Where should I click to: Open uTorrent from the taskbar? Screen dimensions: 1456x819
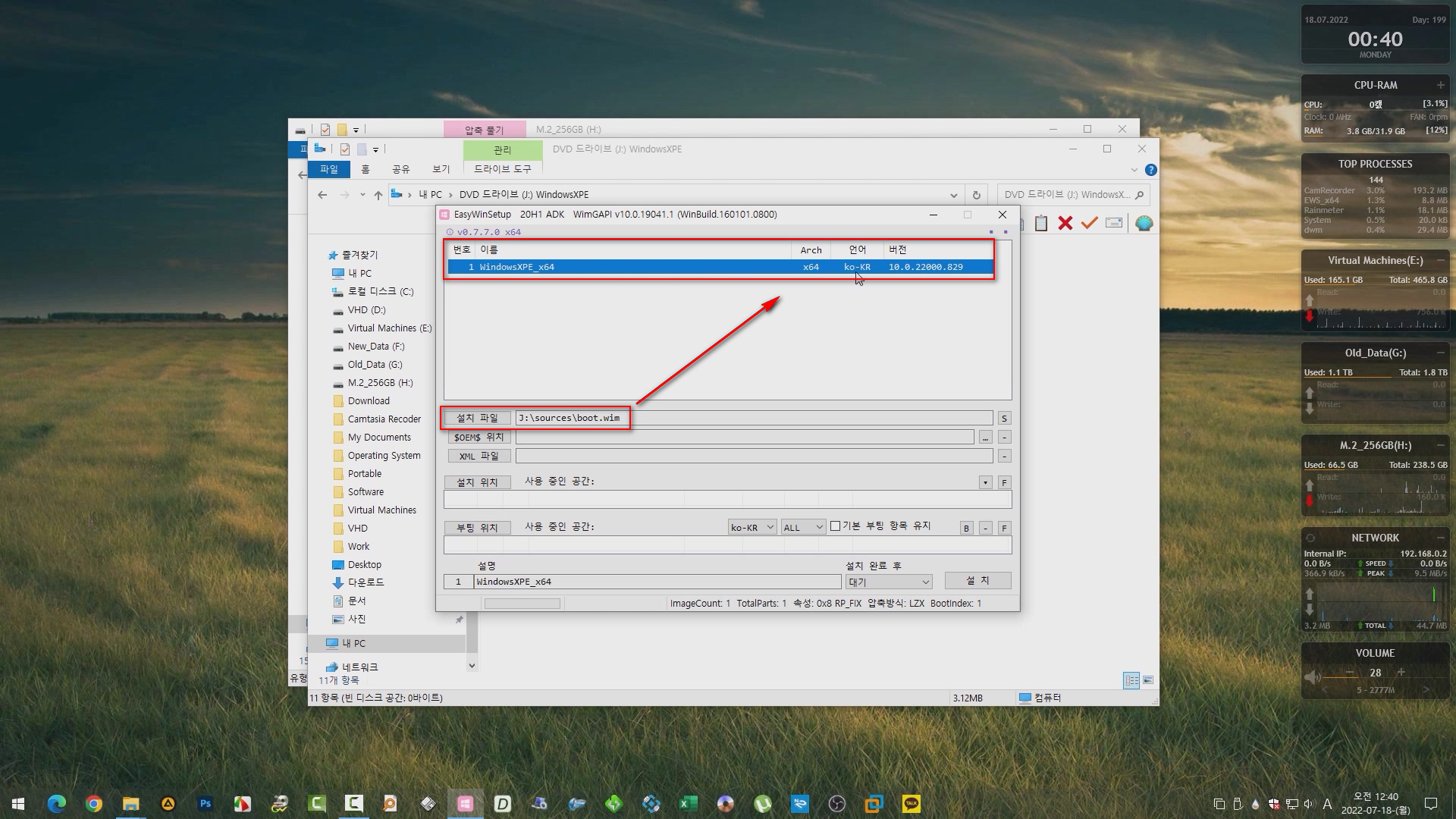coord(763,803)
